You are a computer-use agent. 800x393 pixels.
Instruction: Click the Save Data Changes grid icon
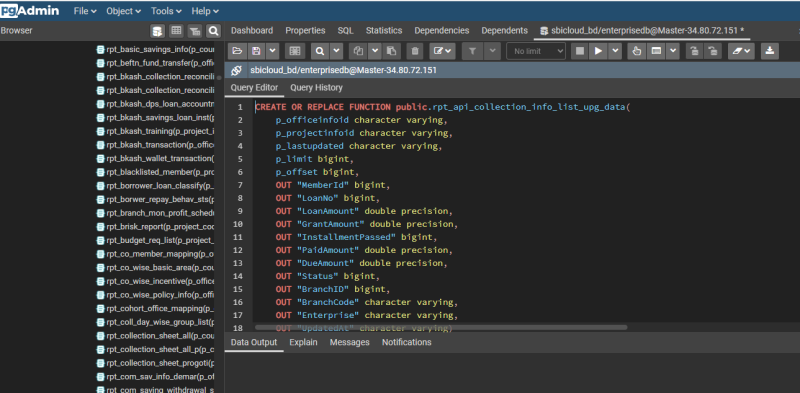tap(294, 51)
